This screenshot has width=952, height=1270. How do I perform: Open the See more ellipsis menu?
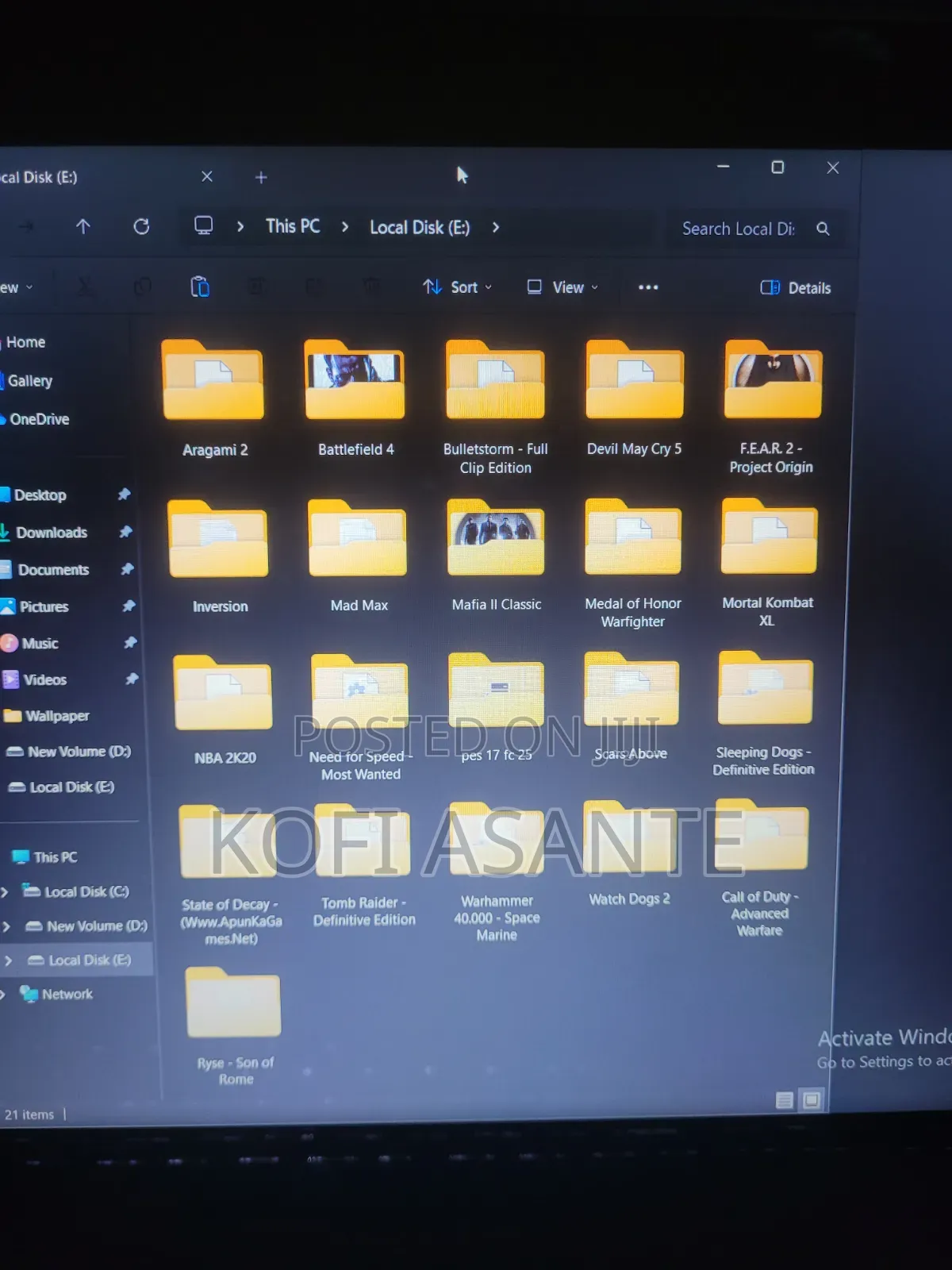(648, 287)
